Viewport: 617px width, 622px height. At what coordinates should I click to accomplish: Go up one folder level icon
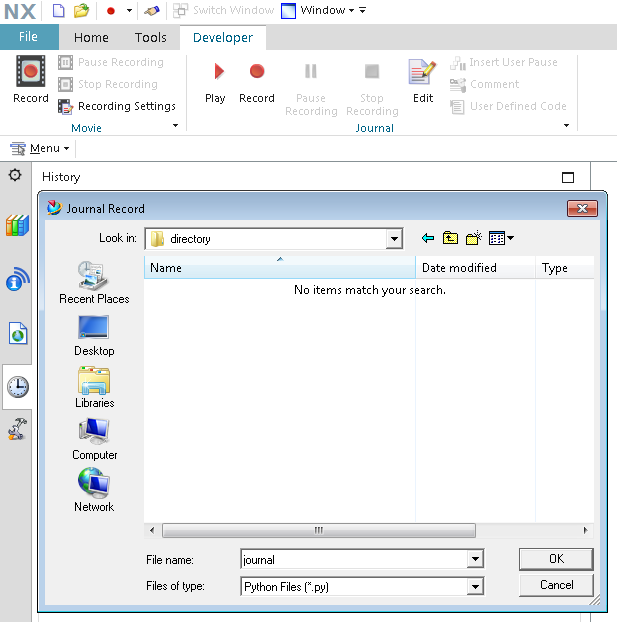(450, 238)
